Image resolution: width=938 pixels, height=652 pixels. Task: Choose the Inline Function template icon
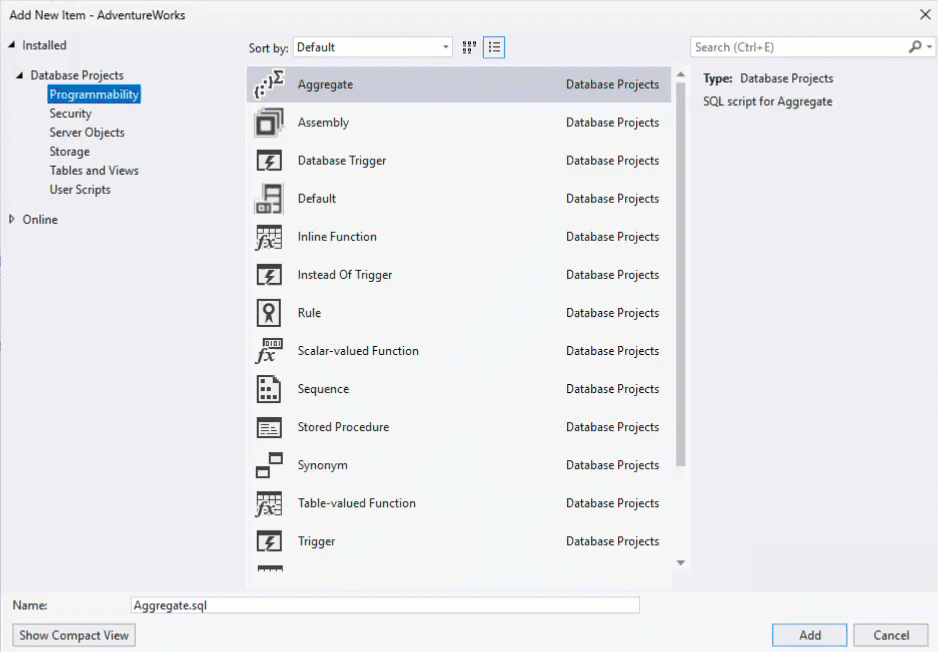[x=268, y=237]
